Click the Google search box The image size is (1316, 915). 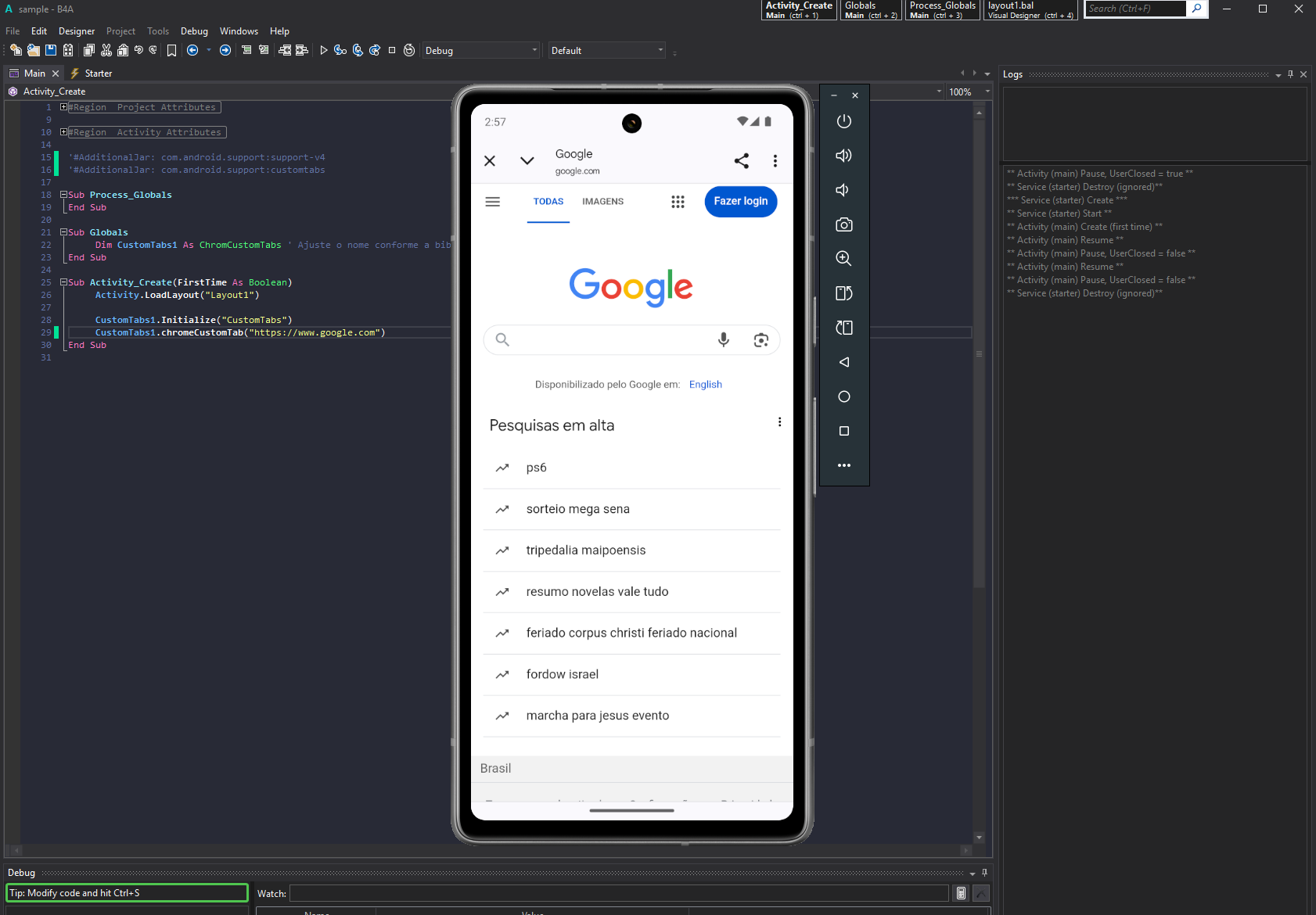631,339
